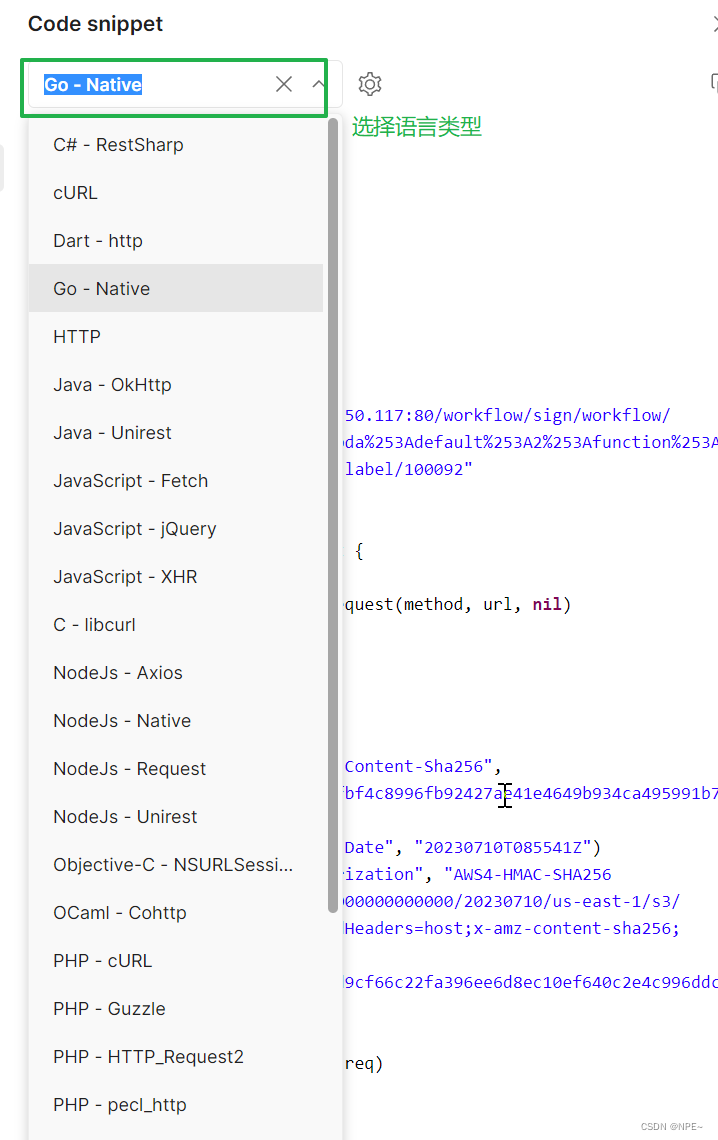Select NodeJs - Native option
718x1140 pixels.
(x=176, y=720)
